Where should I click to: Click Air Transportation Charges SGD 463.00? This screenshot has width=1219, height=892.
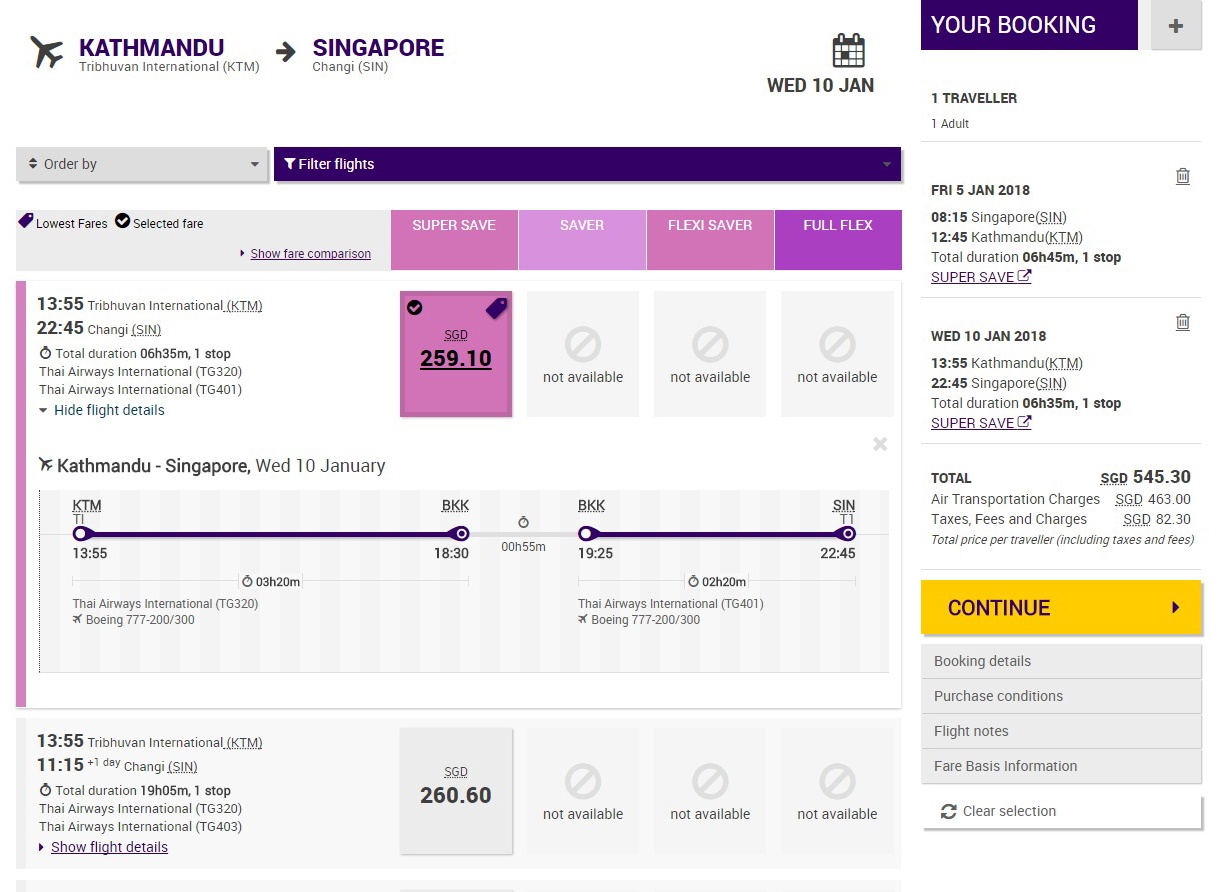tap(1061, 499)
